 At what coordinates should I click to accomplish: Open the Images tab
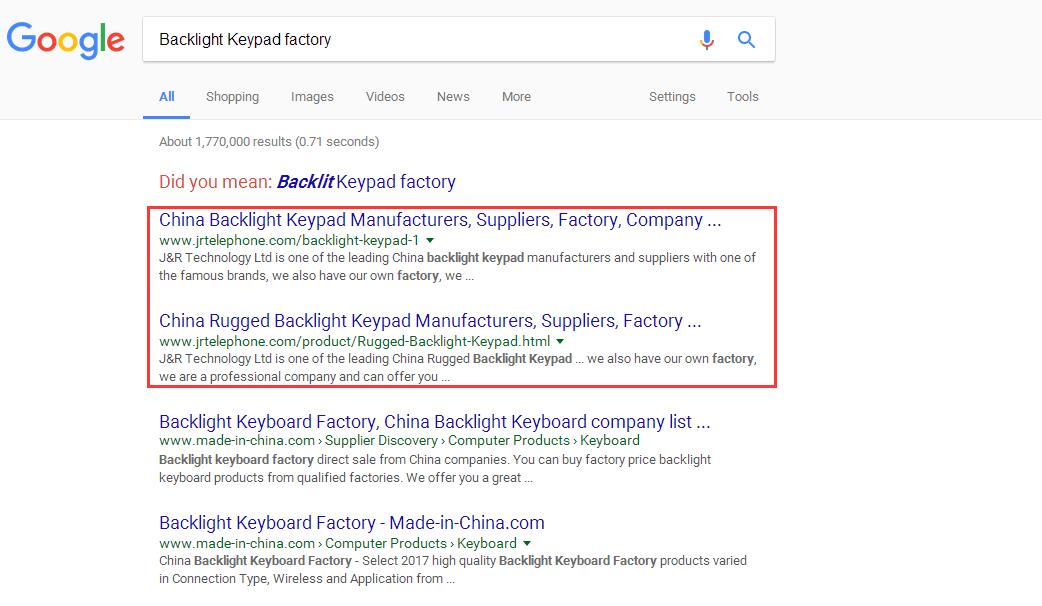click(312, 97)
